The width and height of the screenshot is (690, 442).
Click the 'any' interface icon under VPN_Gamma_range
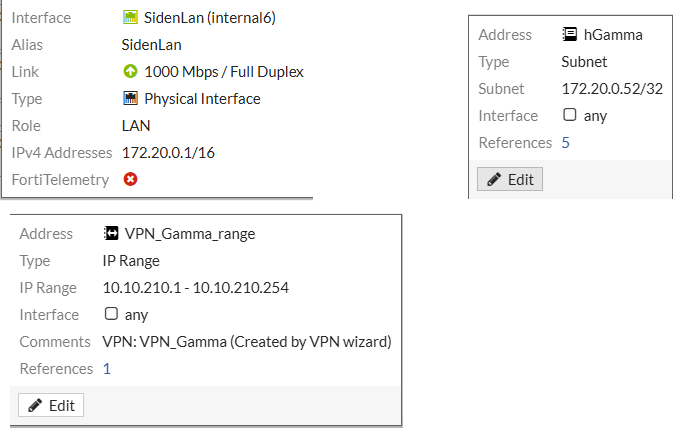point(111,315)
